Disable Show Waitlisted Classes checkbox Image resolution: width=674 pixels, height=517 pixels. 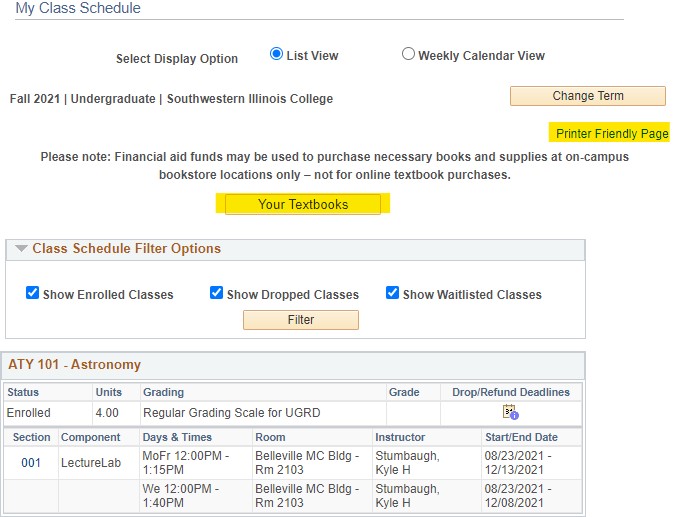(393, 293)
